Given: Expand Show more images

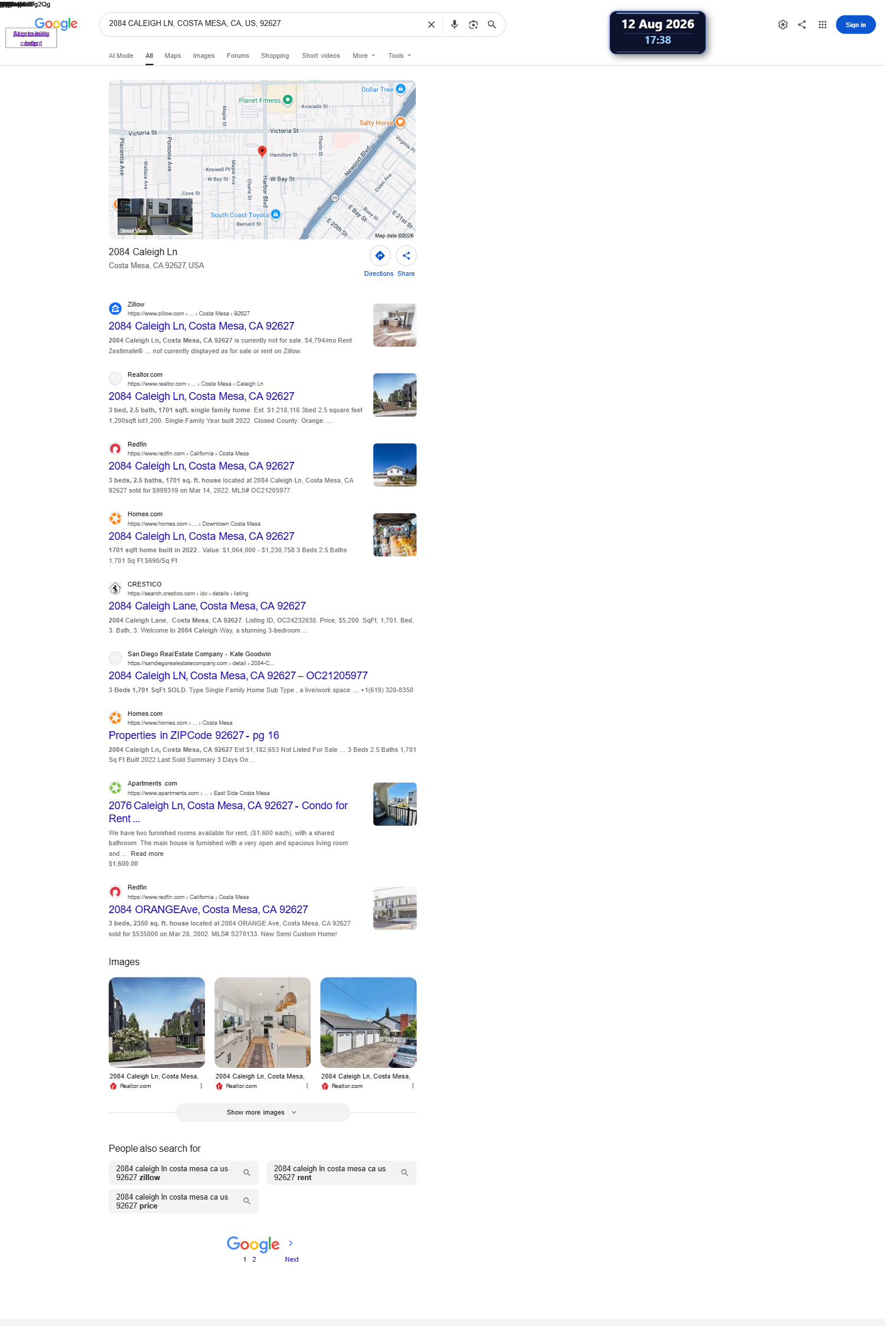Looking at the screenshot, I should (262, 1112).
